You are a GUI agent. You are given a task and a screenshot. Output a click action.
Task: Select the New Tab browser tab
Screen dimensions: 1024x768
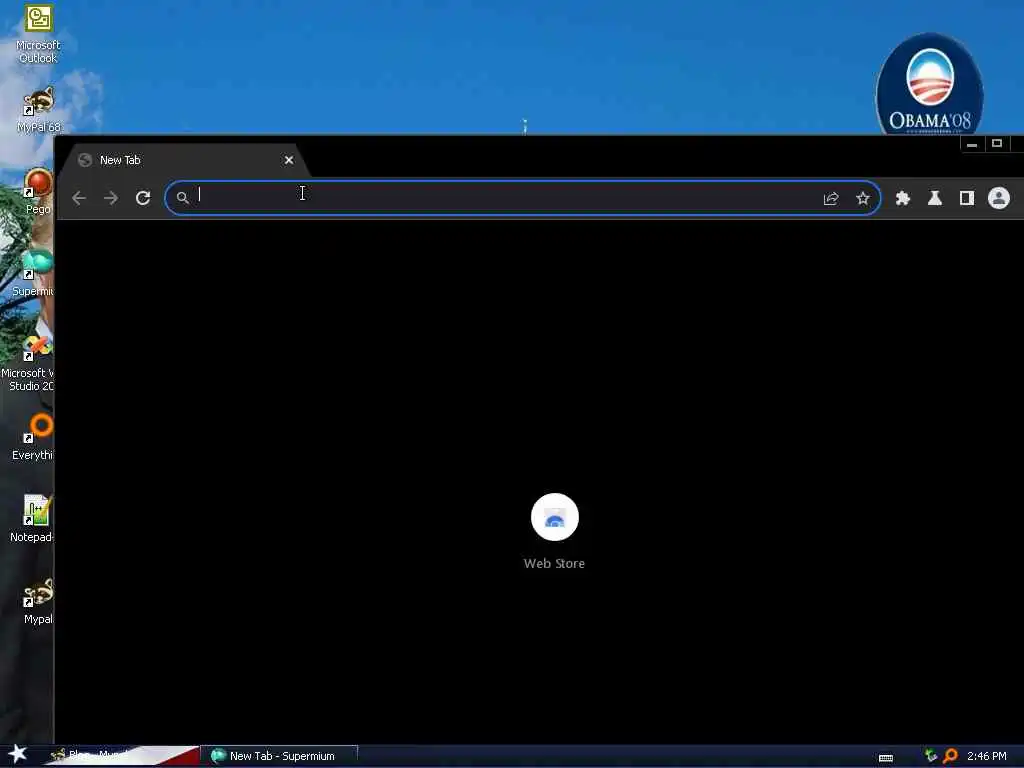click(183, 160)
